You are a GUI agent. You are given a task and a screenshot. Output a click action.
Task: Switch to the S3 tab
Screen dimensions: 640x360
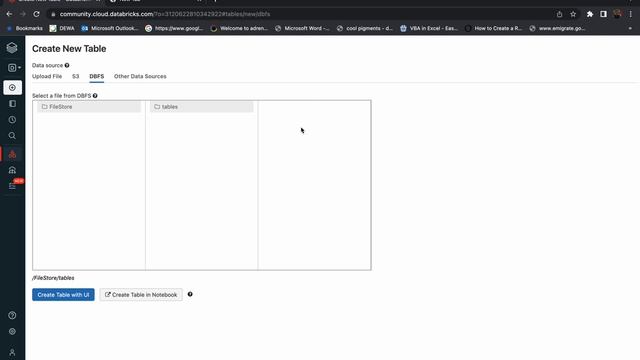pyautogui.click(x=76, y=76)
